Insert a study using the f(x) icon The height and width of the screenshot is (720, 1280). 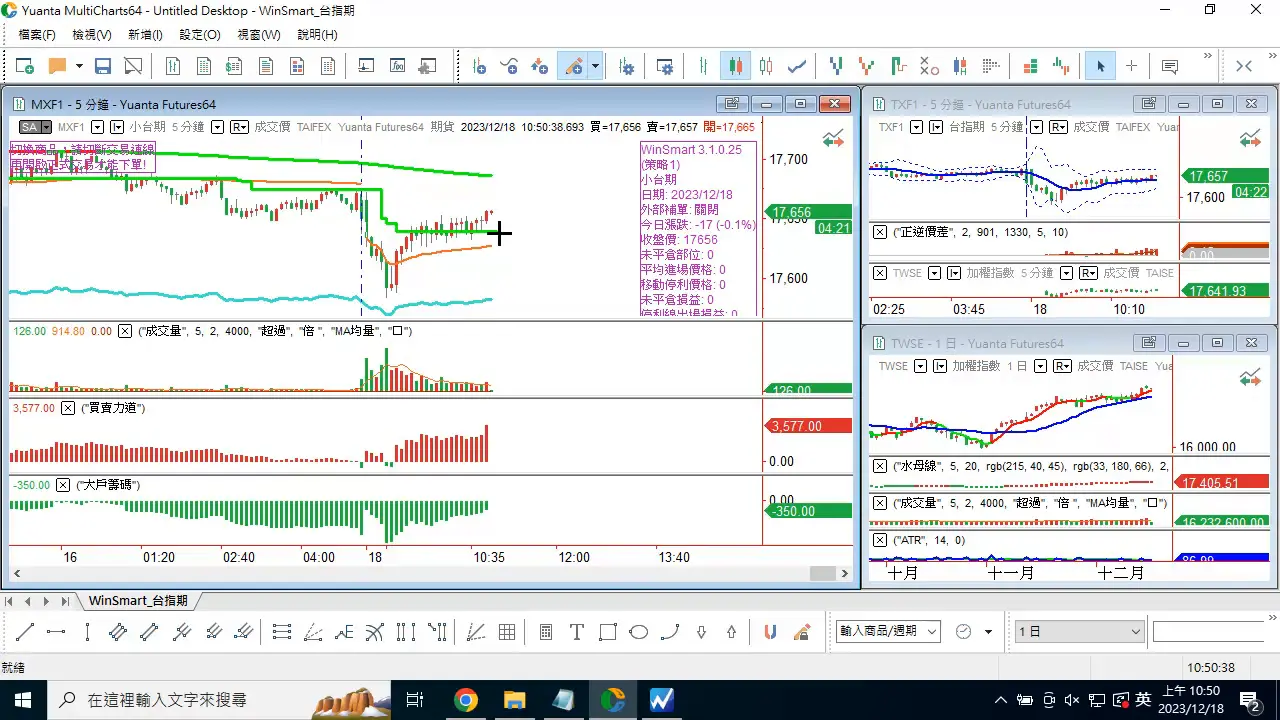coord(398,66)
